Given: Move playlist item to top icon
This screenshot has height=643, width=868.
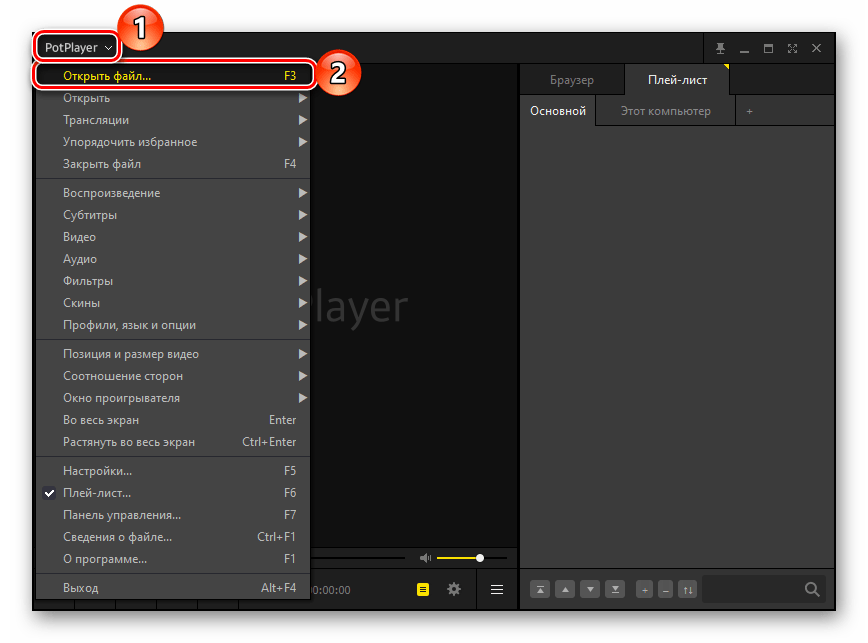Looking at the screenshot, I should (540, 589).
